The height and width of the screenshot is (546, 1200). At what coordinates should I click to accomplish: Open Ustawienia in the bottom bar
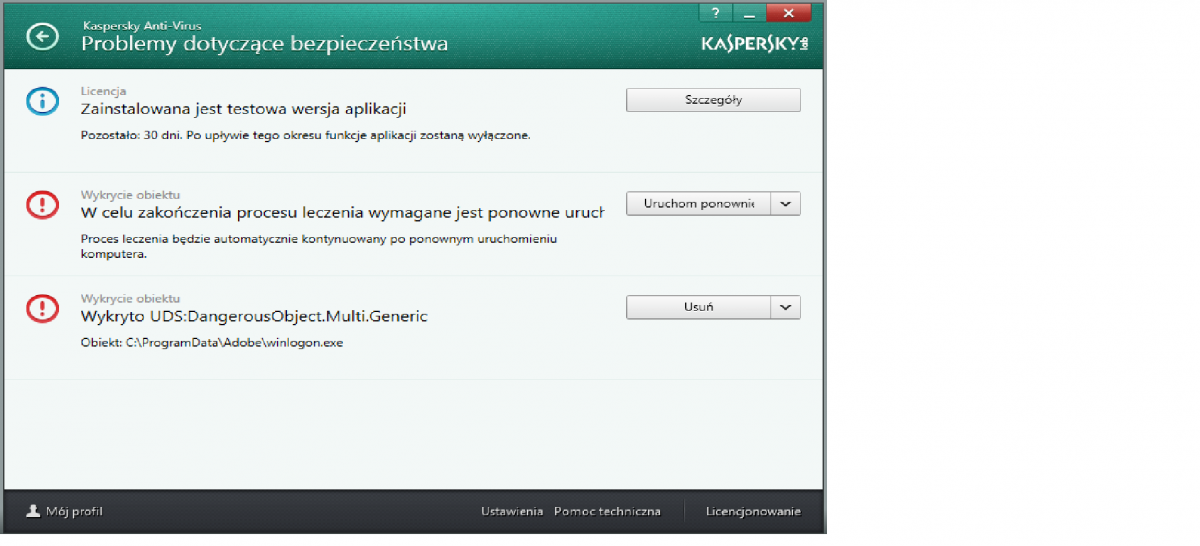tap(511, 512)
